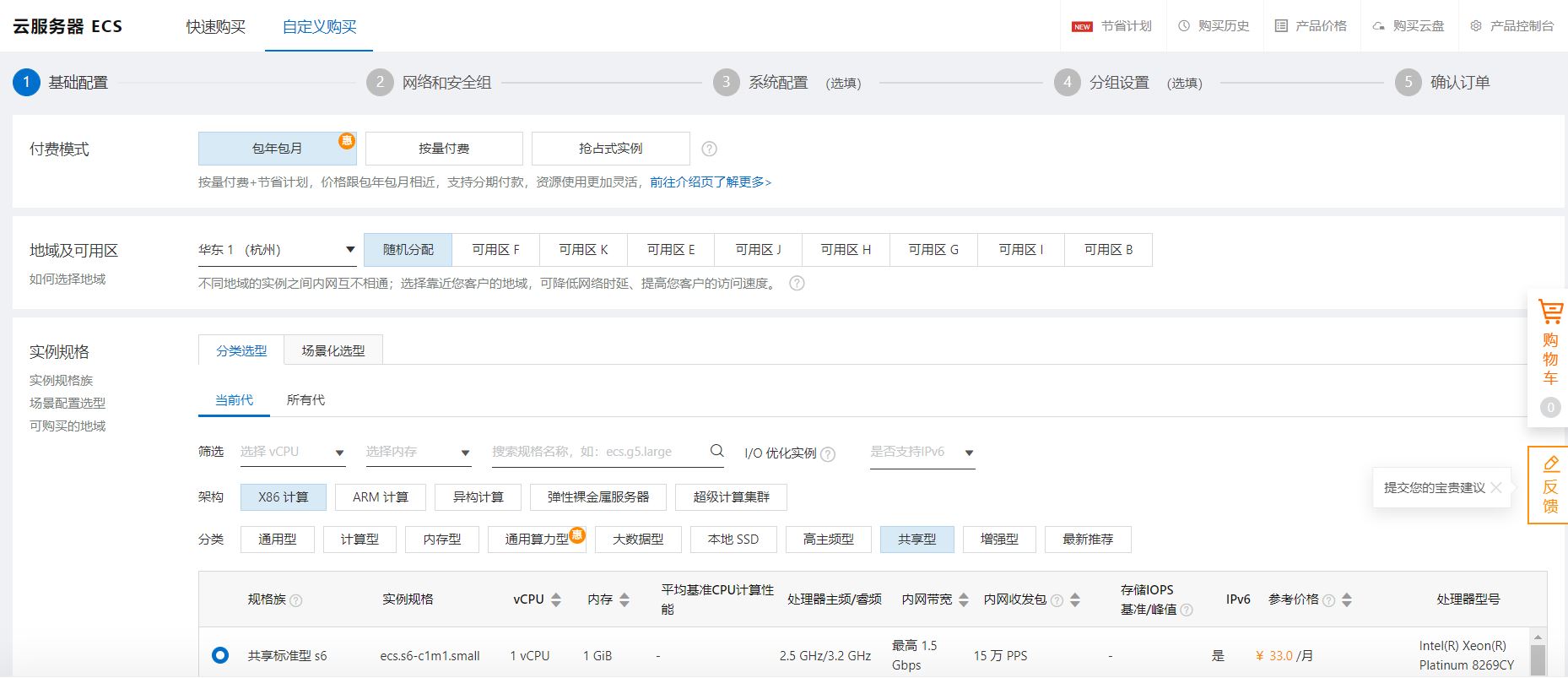Image resolution: width=1568 pixels, height=678 pixels.
Task: Select ARM 计算 architecture
Action: (381, 497)
